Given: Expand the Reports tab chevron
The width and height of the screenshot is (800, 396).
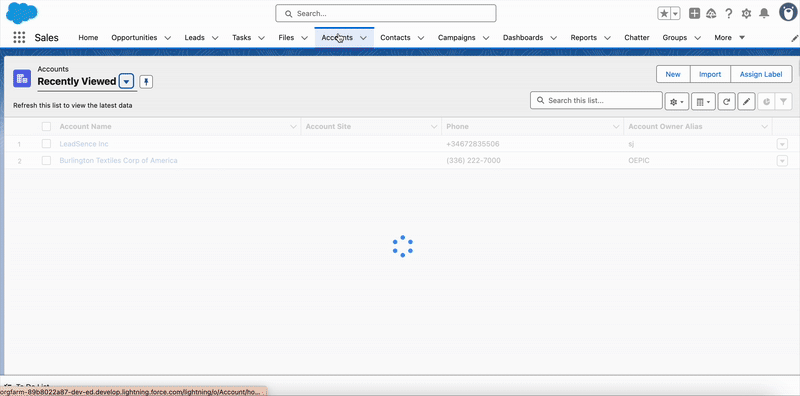Looking at the screenshot, I should tap(607, 38).
